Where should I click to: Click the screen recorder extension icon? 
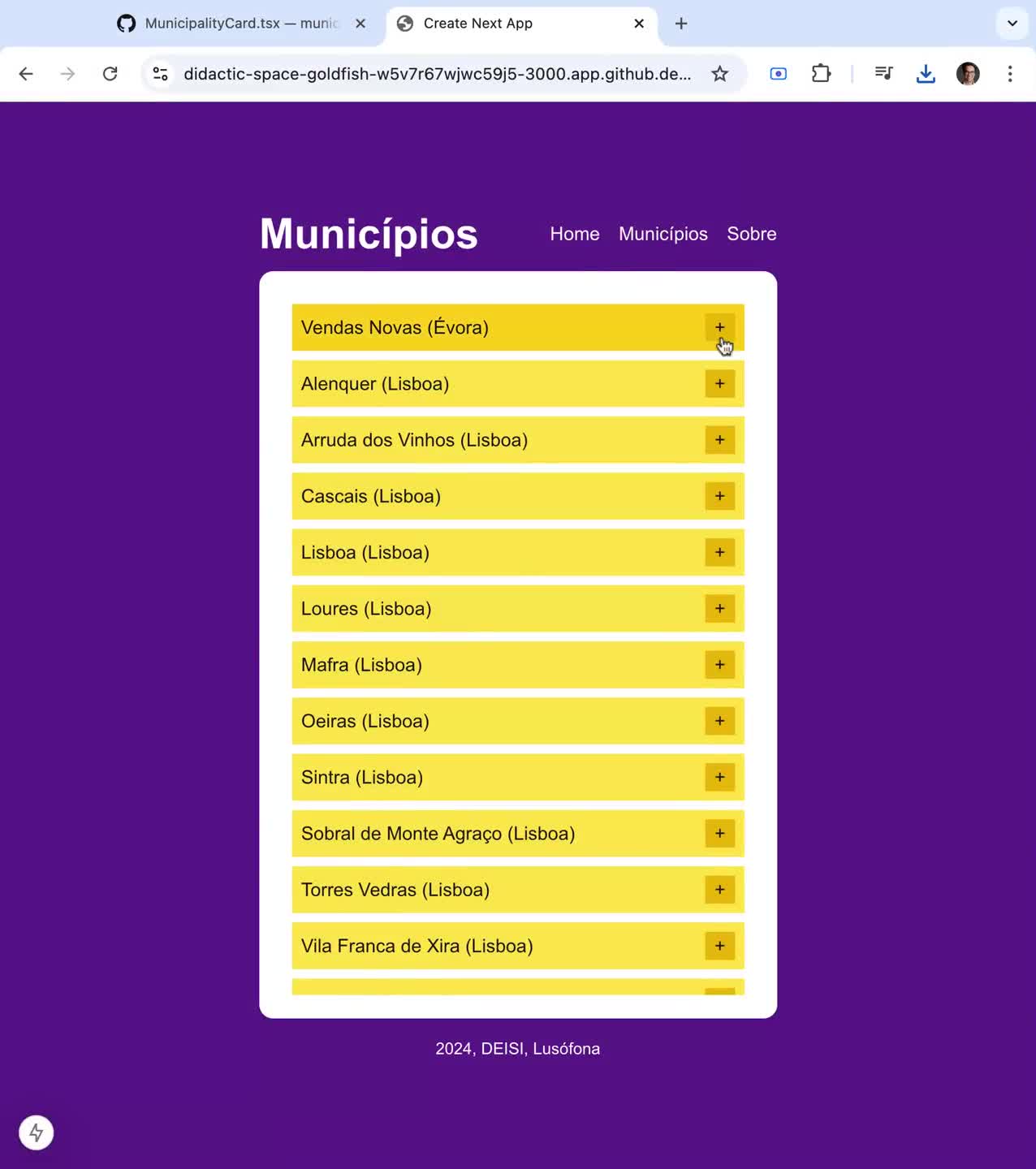(778, 74)
